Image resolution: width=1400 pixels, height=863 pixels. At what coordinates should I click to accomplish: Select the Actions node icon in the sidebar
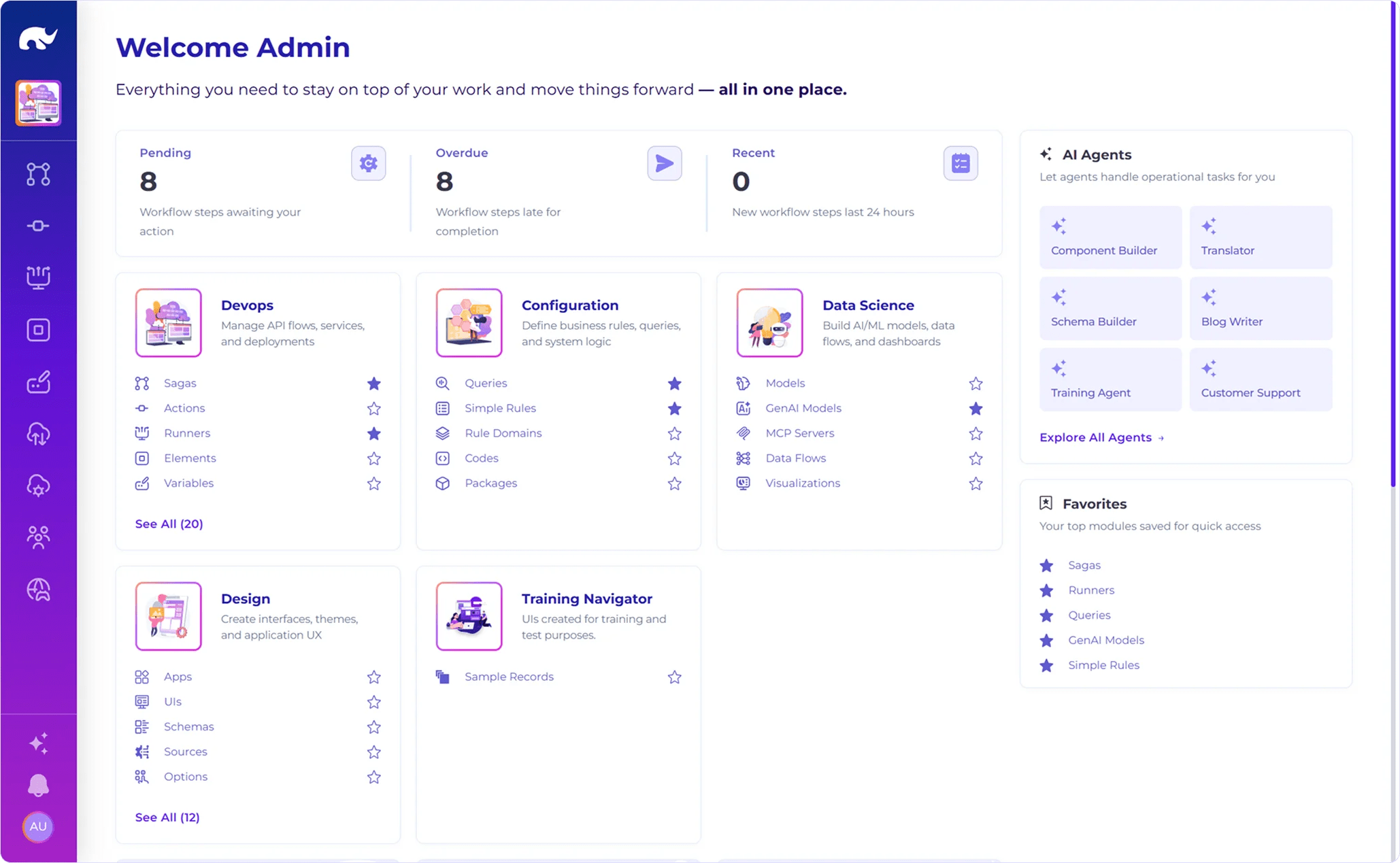click(39, 225)
